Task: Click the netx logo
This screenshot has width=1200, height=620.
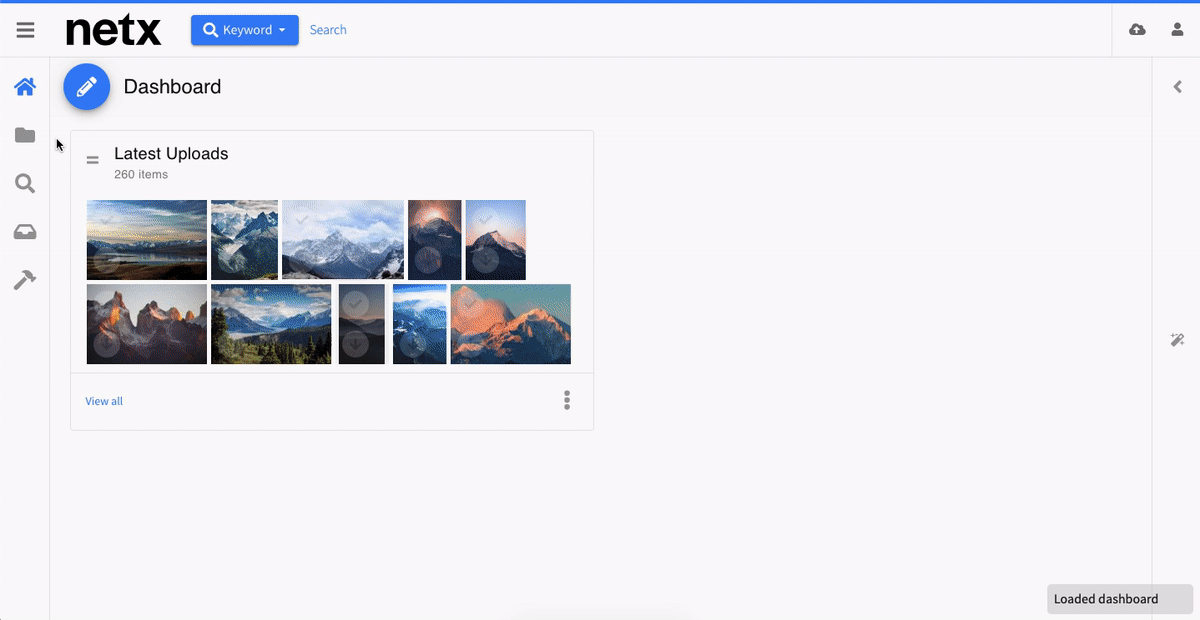Action: click(113, 30)
